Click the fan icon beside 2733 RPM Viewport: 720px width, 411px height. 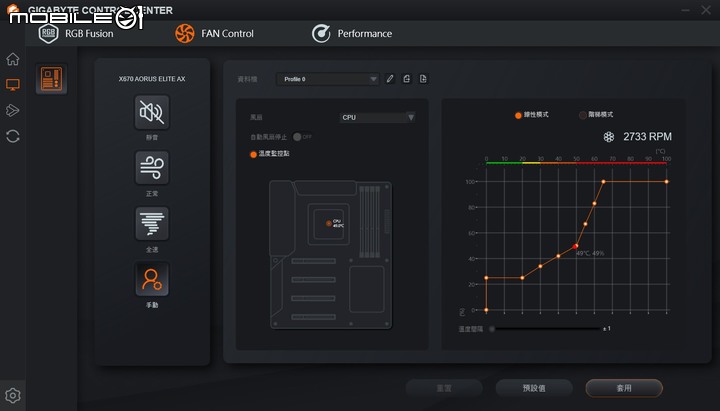pyautogui.click(x=609, y=137)
